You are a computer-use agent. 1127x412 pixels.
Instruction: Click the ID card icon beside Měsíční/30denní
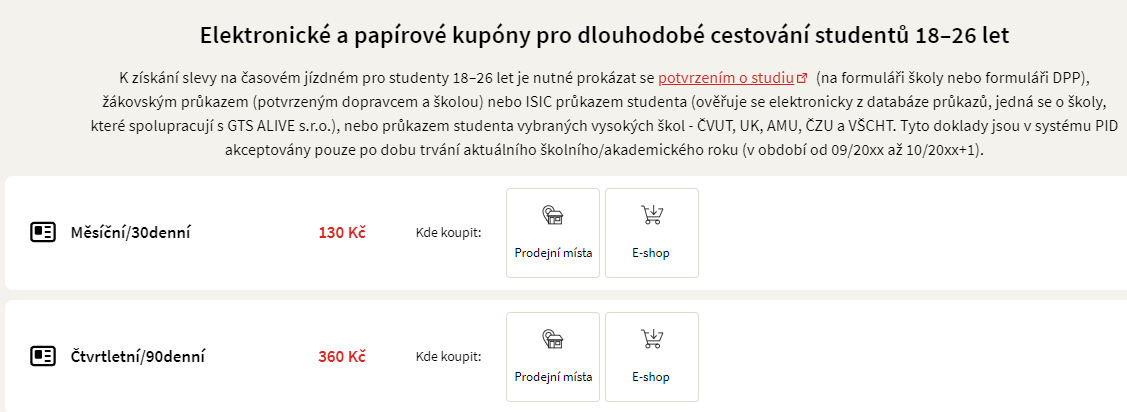42,233
